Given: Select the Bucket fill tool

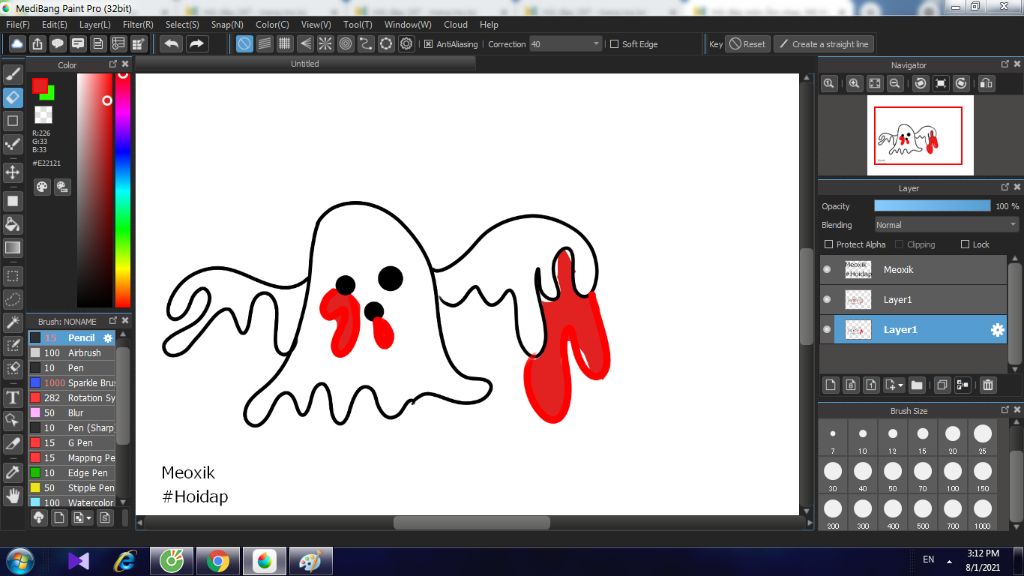Looking at the screenshot, I should [x=12, y=225].
